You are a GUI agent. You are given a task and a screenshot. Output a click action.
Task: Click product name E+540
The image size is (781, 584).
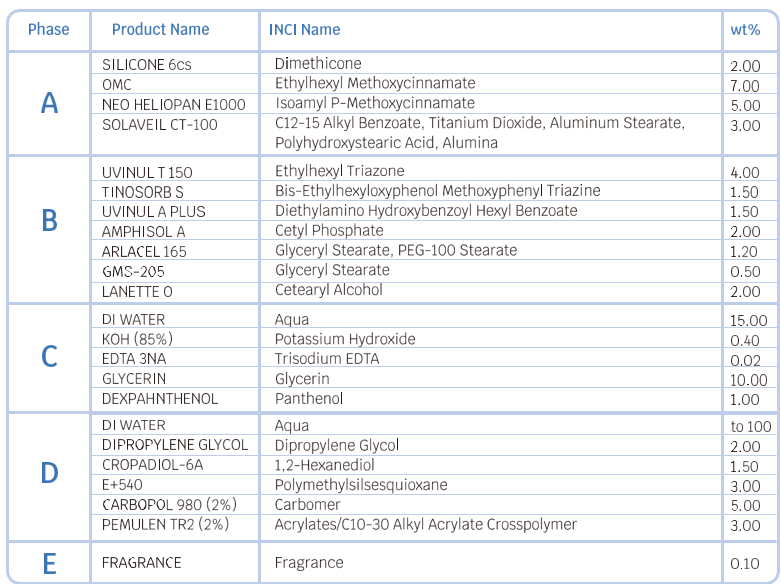[x=122, y=484]
